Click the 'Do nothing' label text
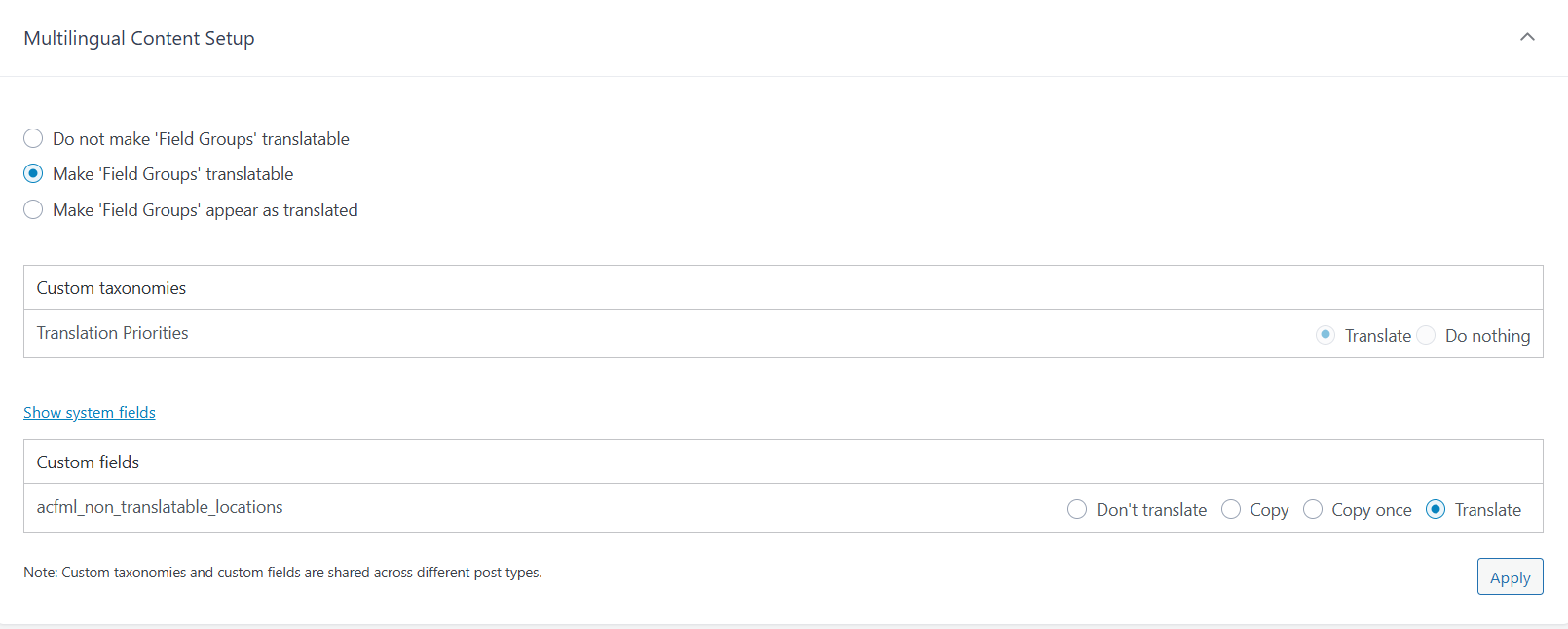 click(1487, 336)
